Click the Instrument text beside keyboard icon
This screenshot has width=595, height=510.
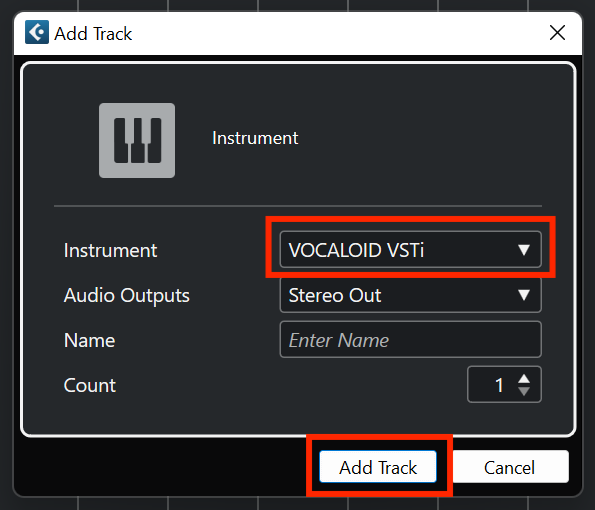pos(255,138)
